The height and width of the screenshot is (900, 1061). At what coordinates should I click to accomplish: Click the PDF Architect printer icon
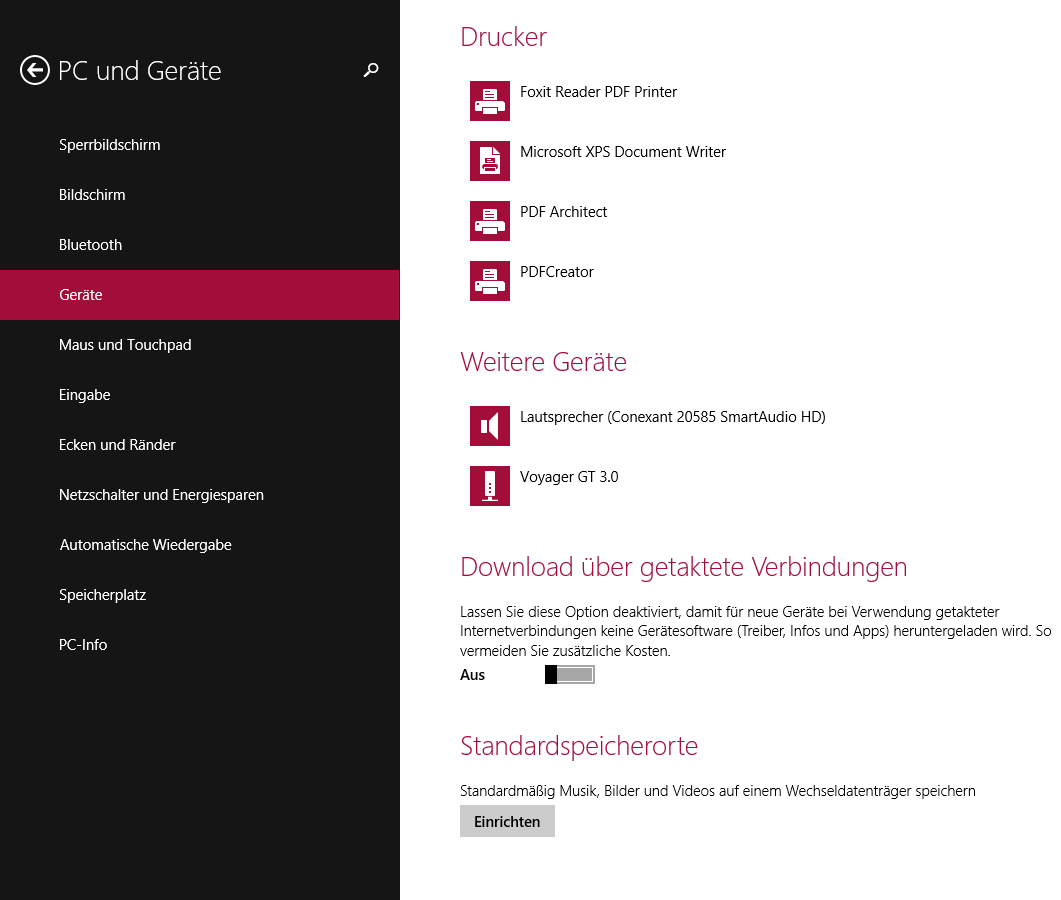(x=490, y=221)
